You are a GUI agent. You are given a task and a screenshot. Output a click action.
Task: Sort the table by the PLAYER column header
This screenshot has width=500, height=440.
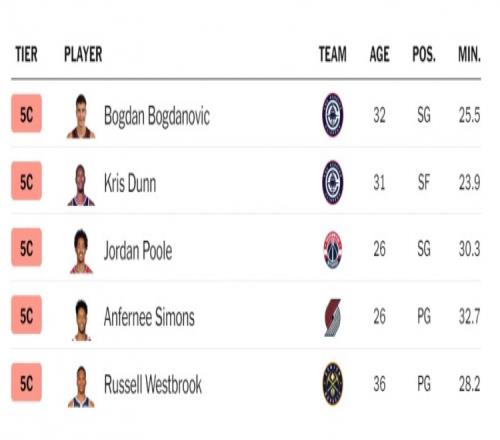pos(83,54)
